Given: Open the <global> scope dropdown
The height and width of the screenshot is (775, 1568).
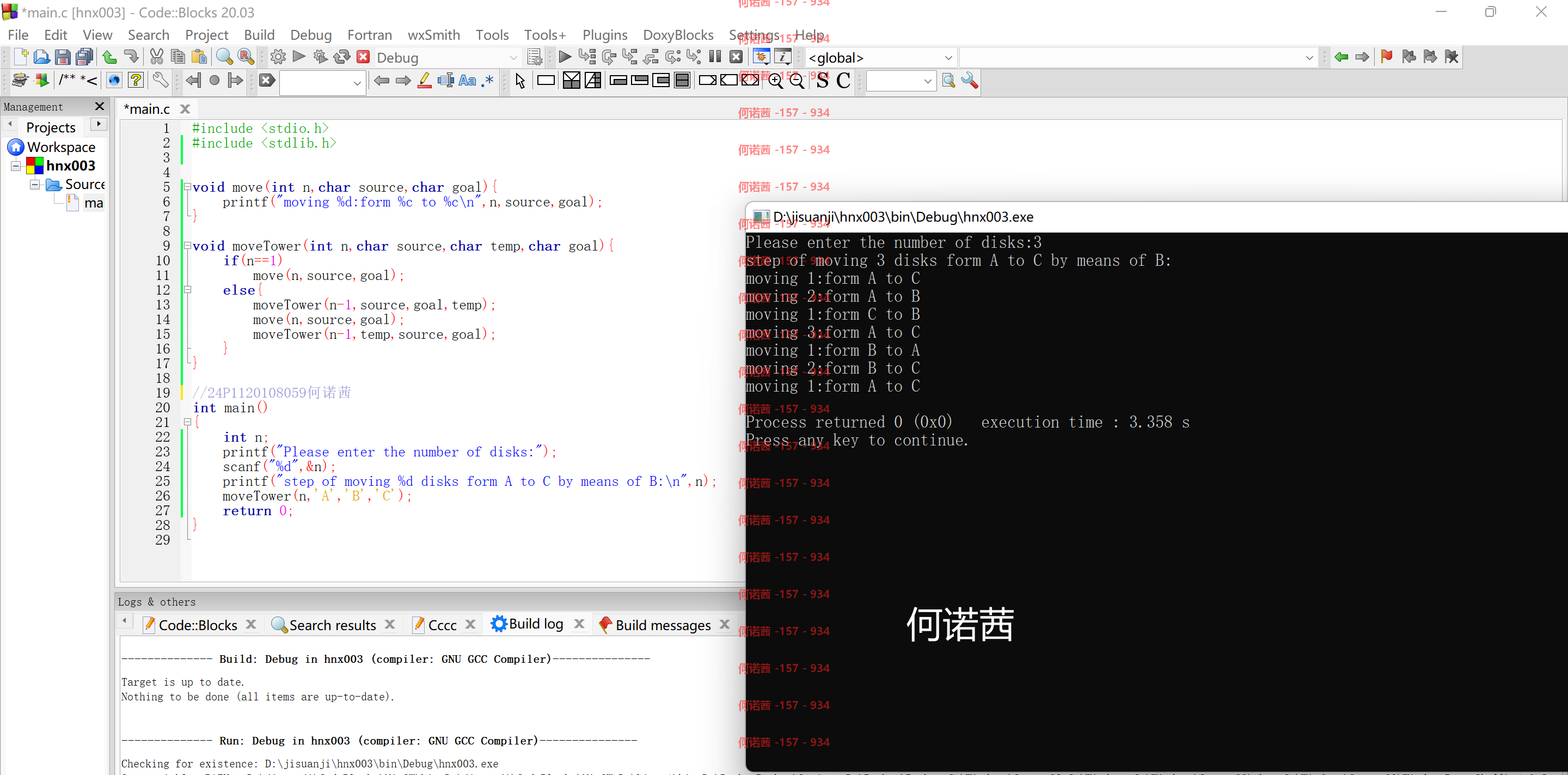Looking at the screenshot, I should click(948, 58).
